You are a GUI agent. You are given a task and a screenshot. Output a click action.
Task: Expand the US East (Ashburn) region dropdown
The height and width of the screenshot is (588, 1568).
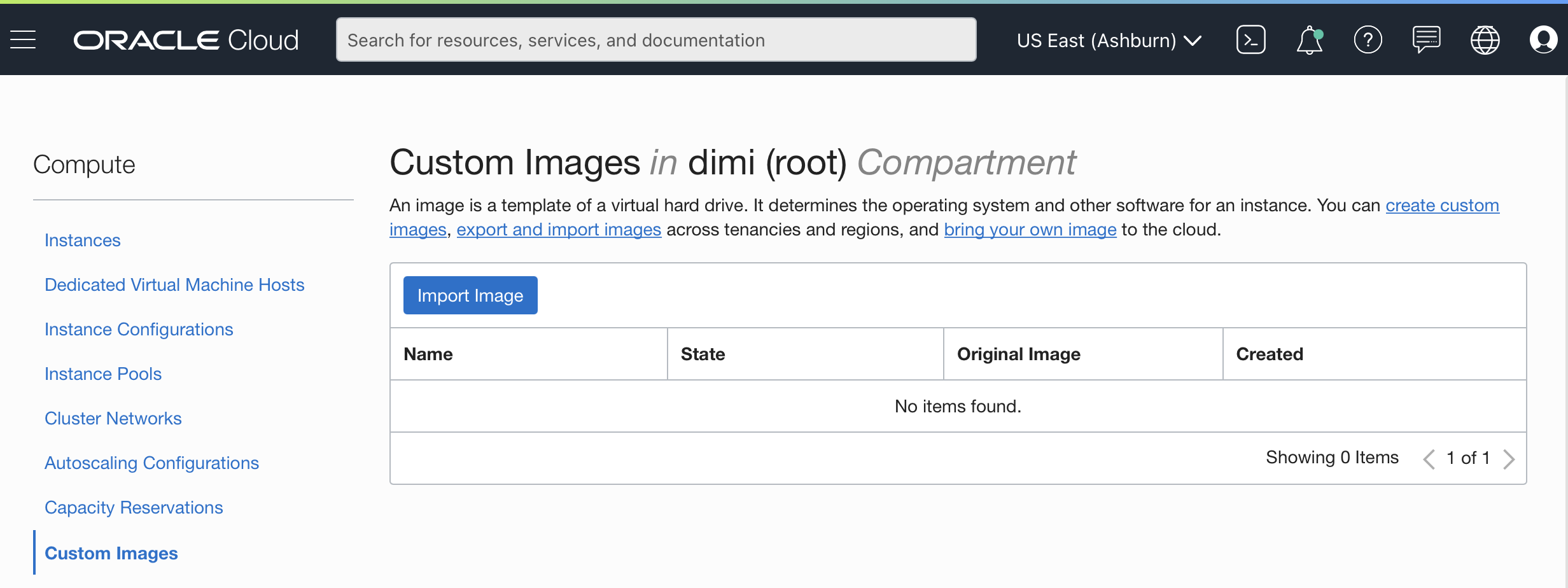click(1109, 40)
